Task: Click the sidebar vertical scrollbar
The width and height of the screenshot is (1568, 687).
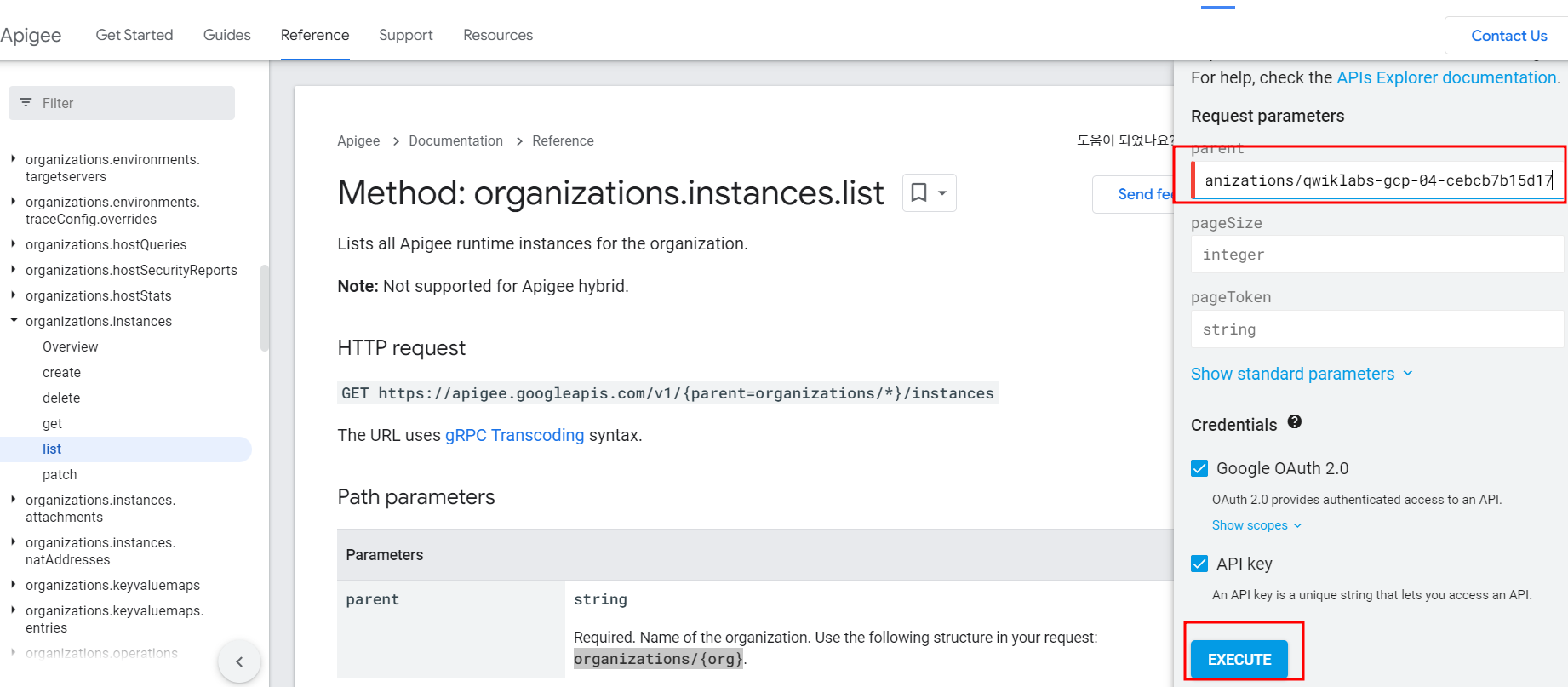Action: tap(265, 308)
